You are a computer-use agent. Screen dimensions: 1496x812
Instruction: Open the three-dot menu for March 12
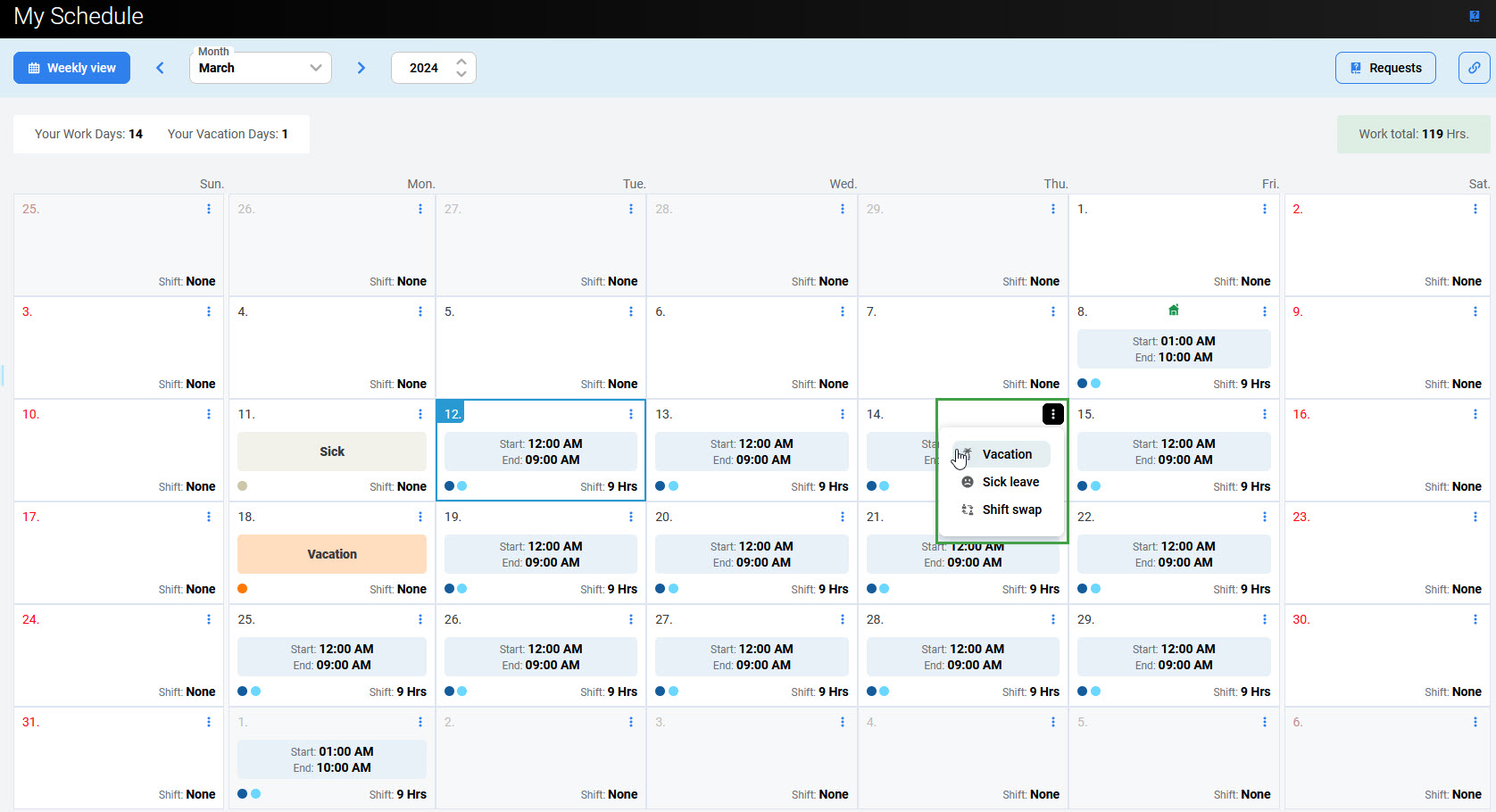coord(631,414)
